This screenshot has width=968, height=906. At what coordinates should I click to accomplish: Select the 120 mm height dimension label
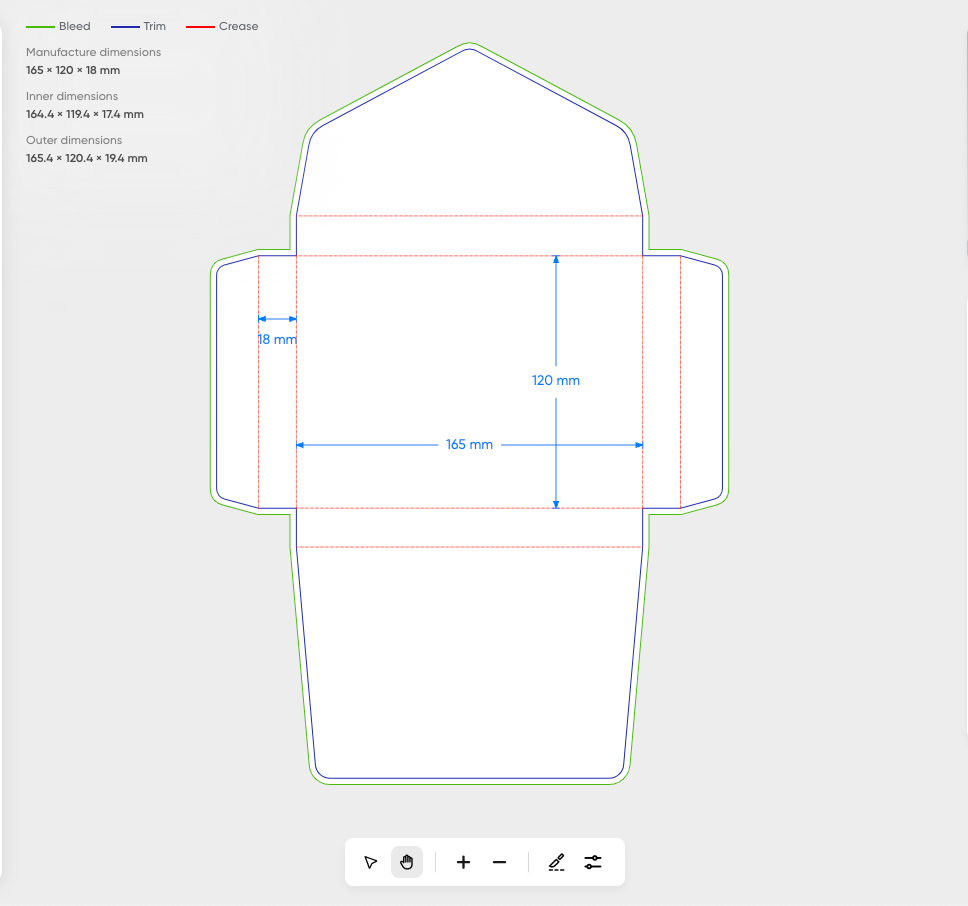tap(556, 380)
